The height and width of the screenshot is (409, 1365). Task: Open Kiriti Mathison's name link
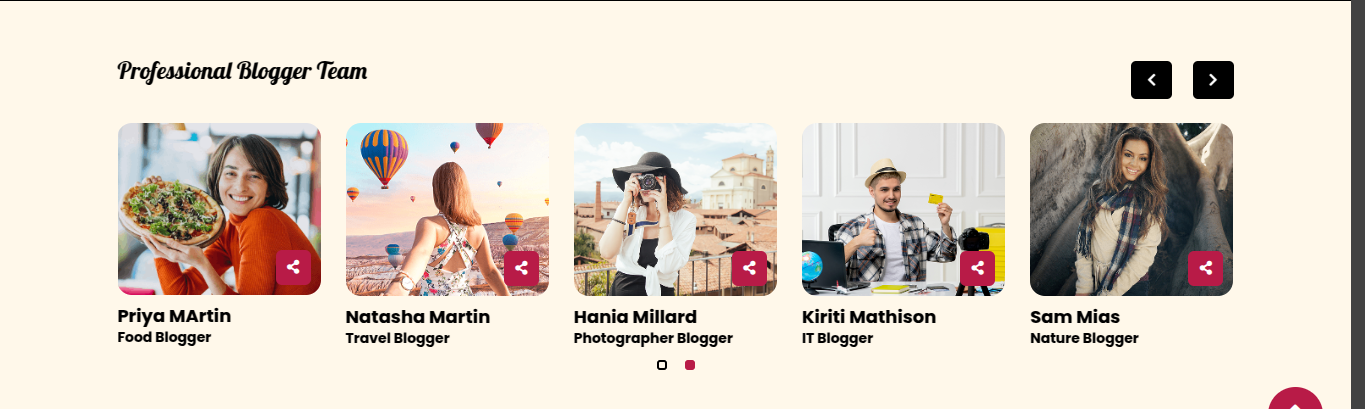click(x=869, y=317)
